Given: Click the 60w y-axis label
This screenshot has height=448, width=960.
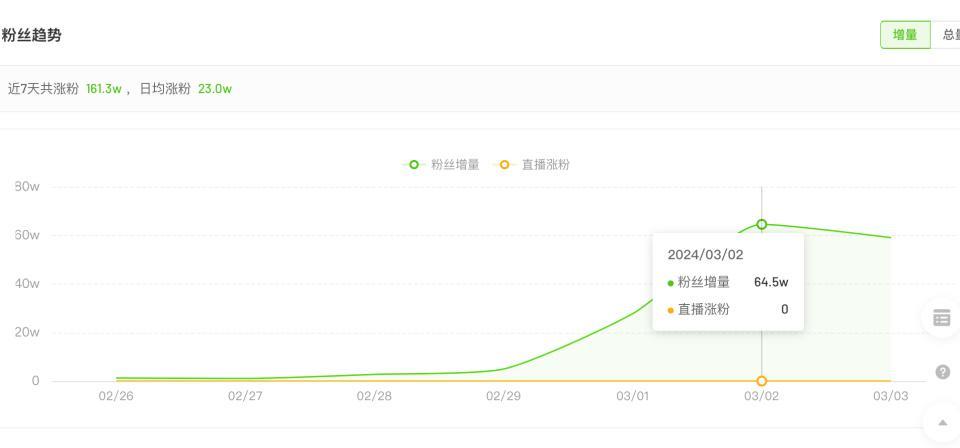Looking at the screenshot, I should point(27,235).
